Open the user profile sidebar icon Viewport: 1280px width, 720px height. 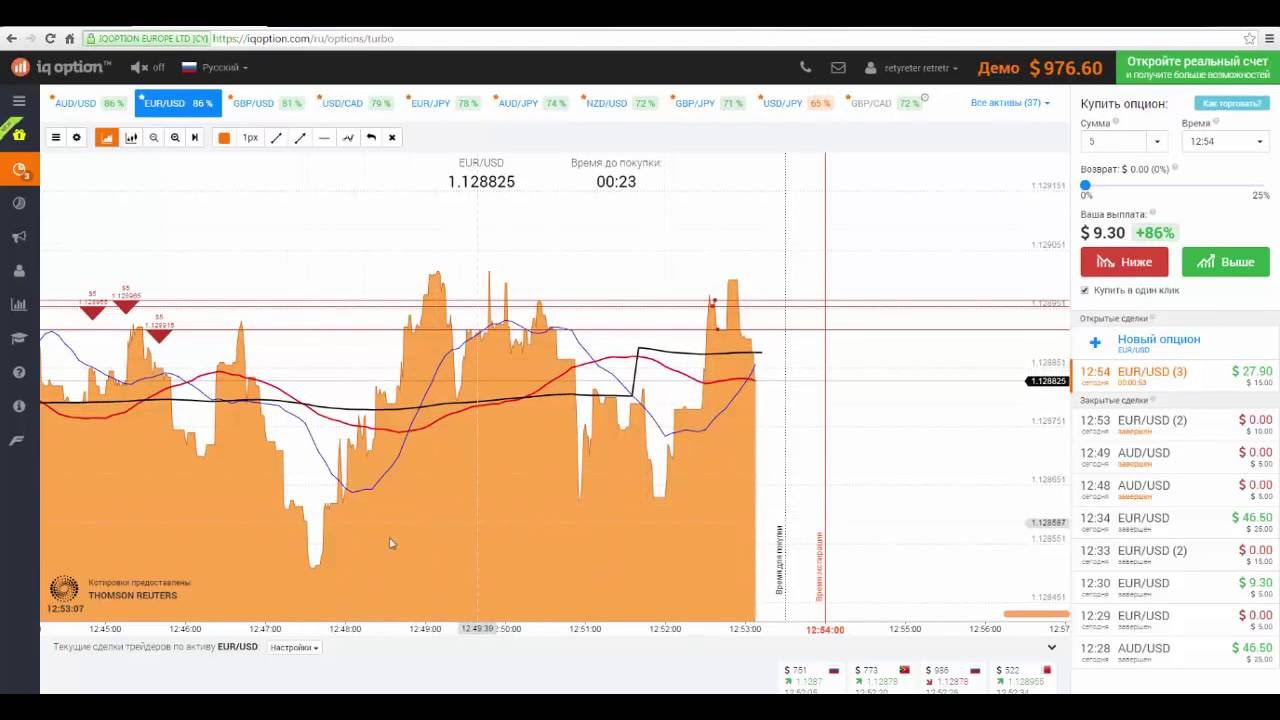pos(19,271)
